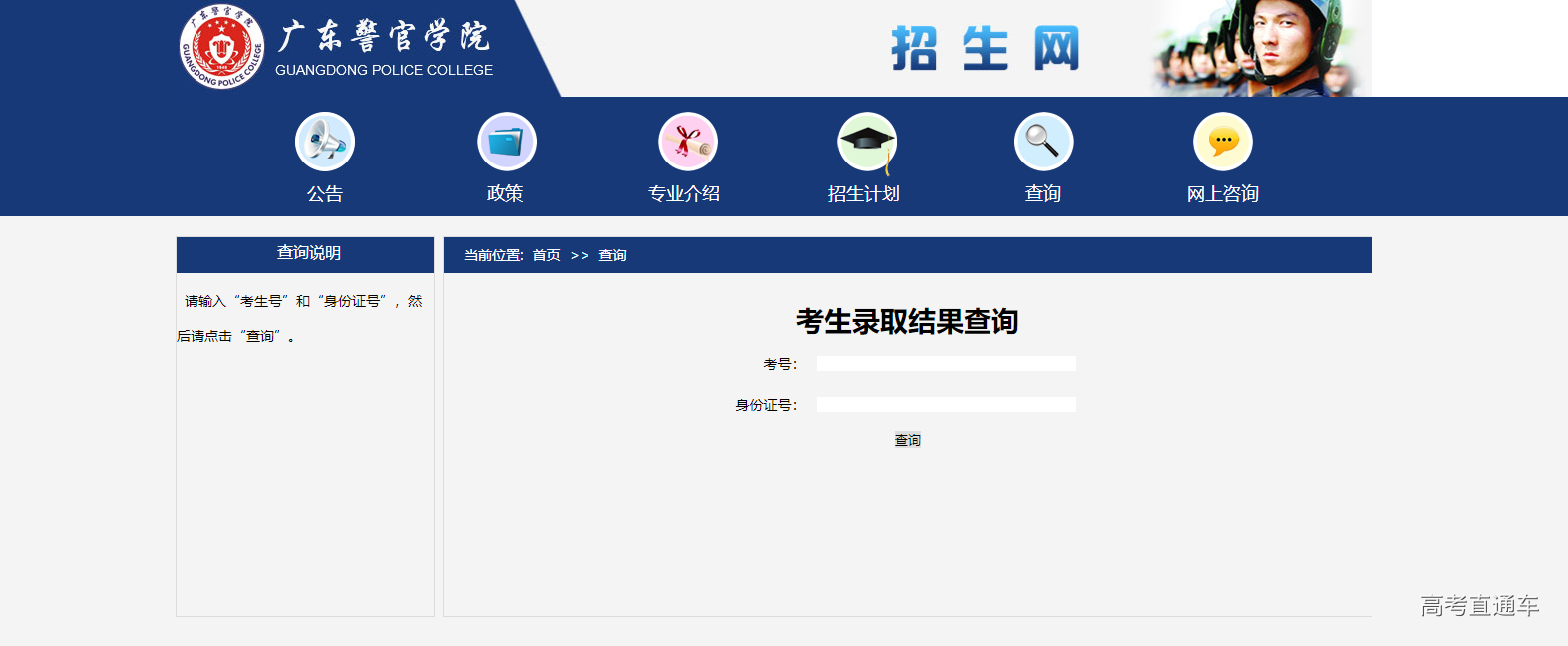Click the 查询 breadcrumb link

tap(612, 256)
